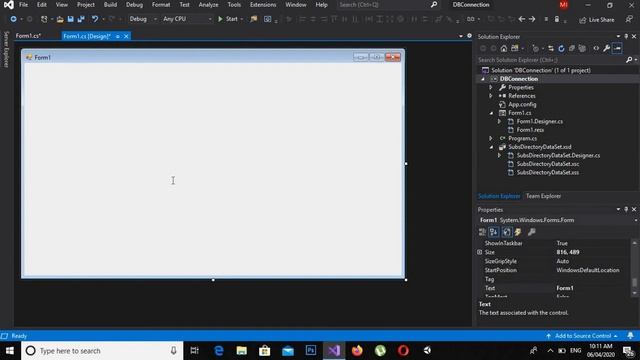This screenshot has height=360, width=640.
Task: Collapse the Form1.cs tree node
Action: (x=491, y=113)
